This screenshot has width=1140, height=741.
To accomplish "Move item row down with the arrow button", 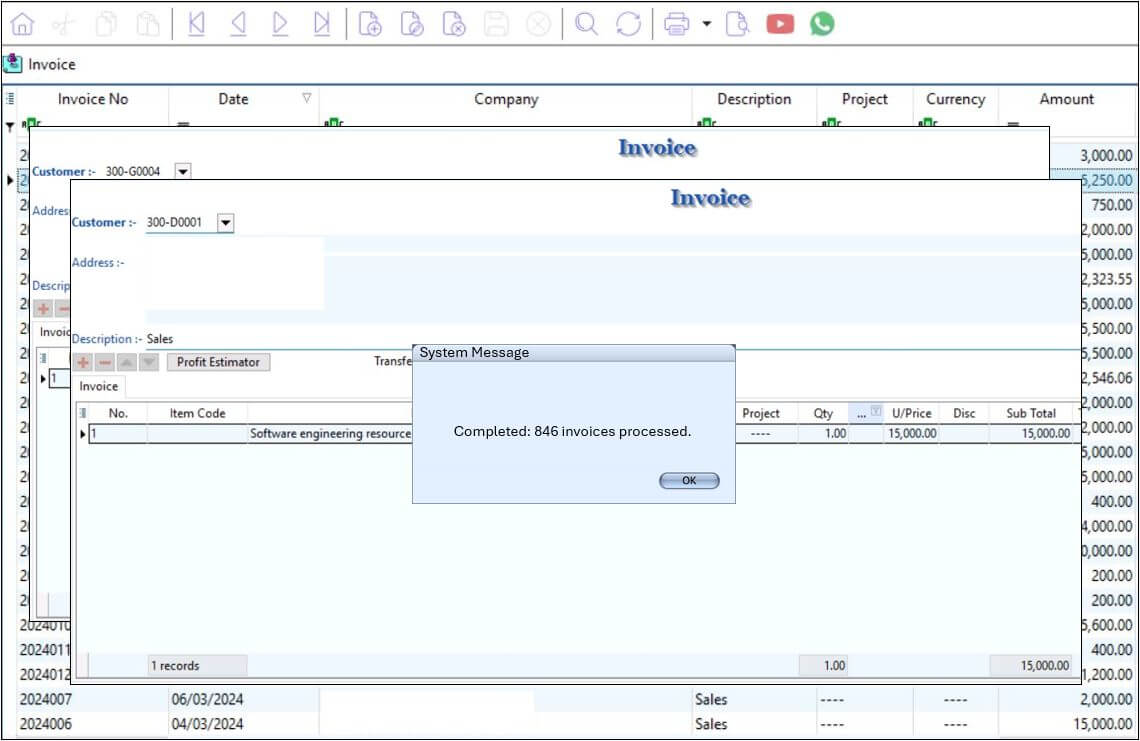I will tap(148, 362).
